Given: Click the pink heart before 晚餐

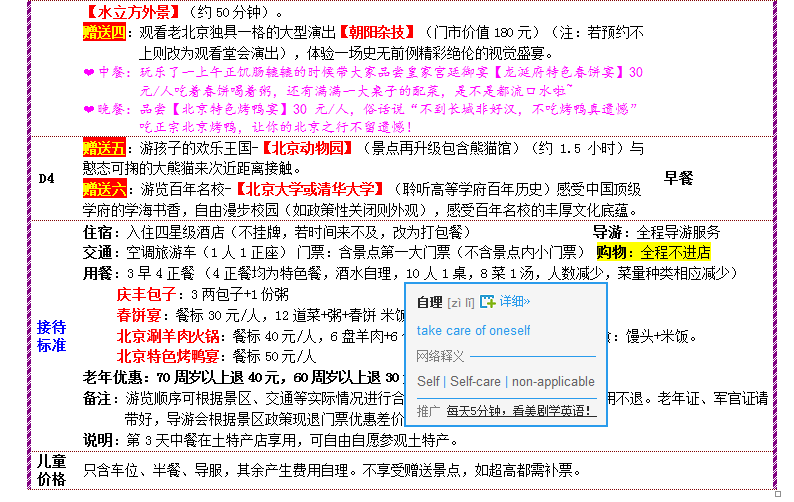Looking at the screenshot, I should click(x=88, y=109).
